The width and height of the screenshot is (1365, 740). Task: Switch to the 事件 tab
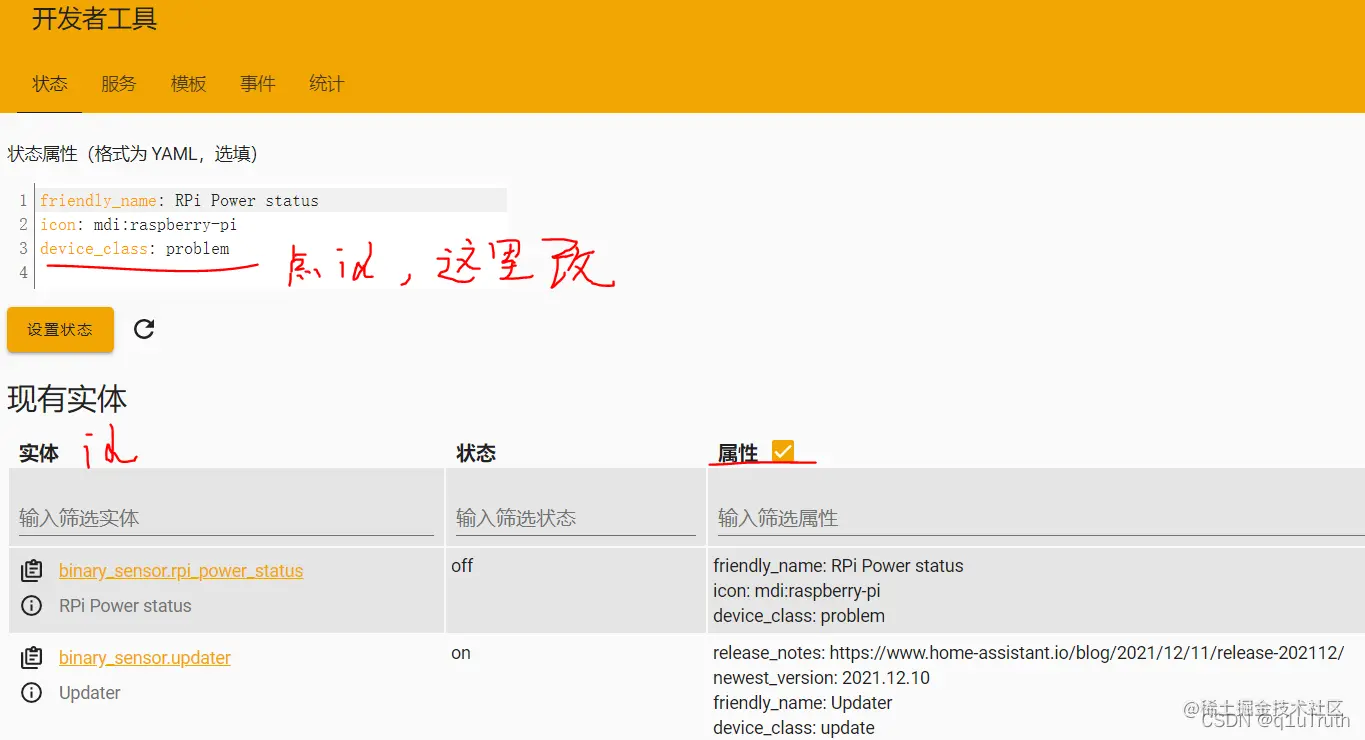click(257, 84)
